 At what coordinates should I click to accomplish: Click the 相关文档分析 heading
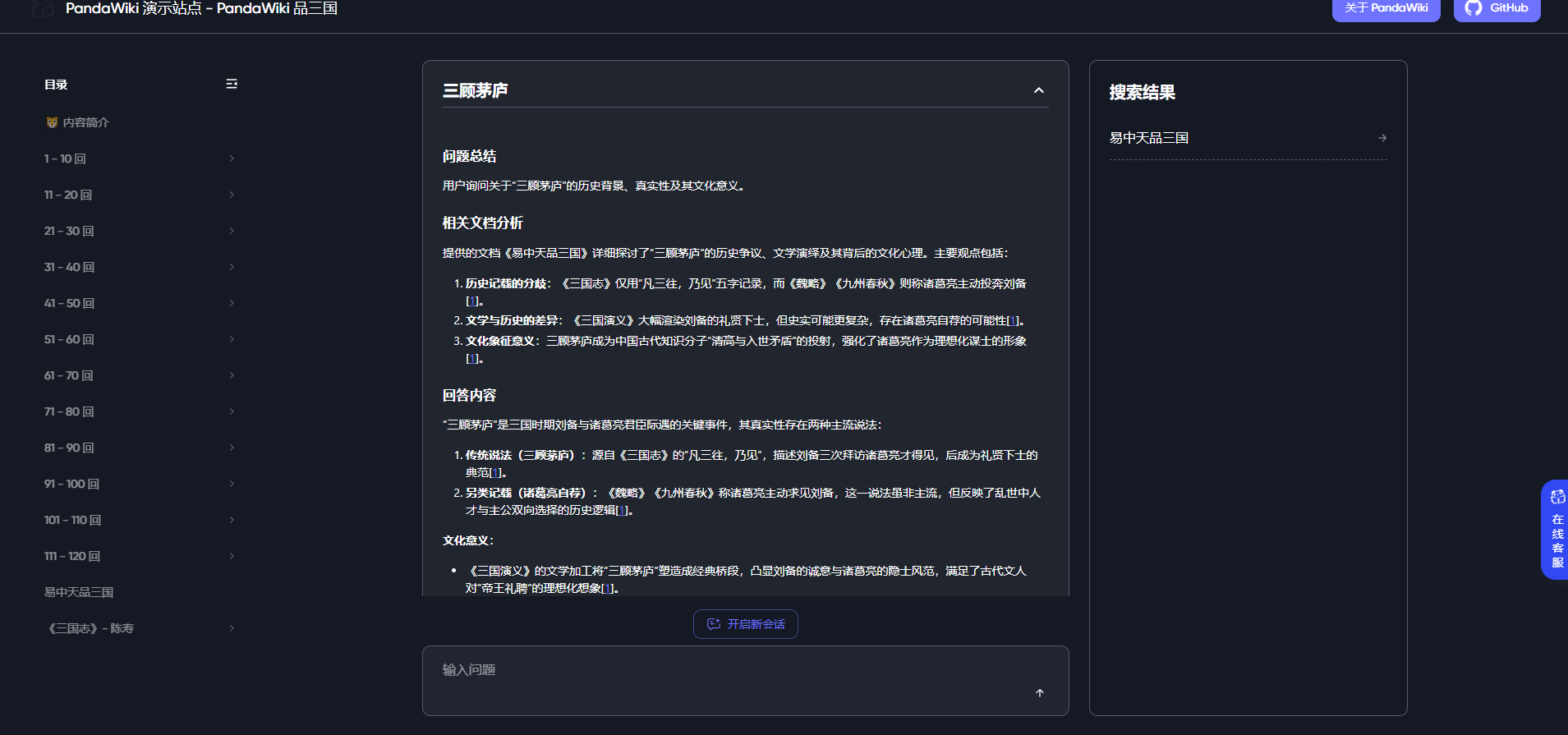[483, 223]
